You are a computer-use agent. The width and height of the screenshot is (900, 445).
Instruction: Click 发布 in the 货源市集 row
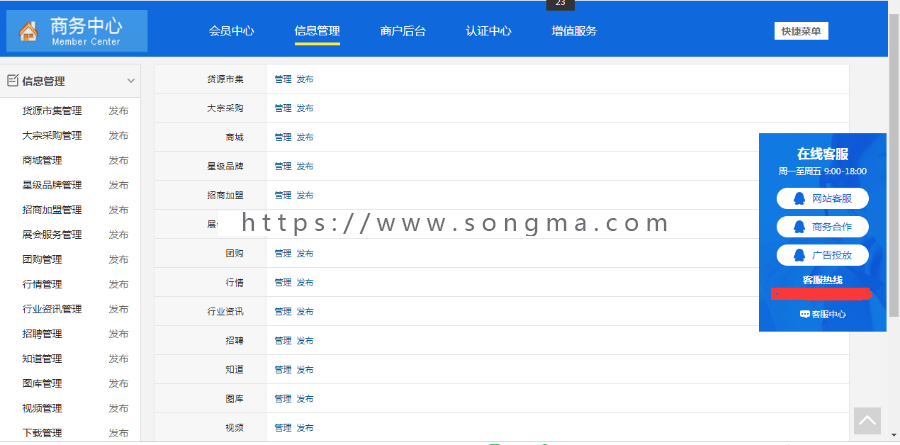coord(305,79)
